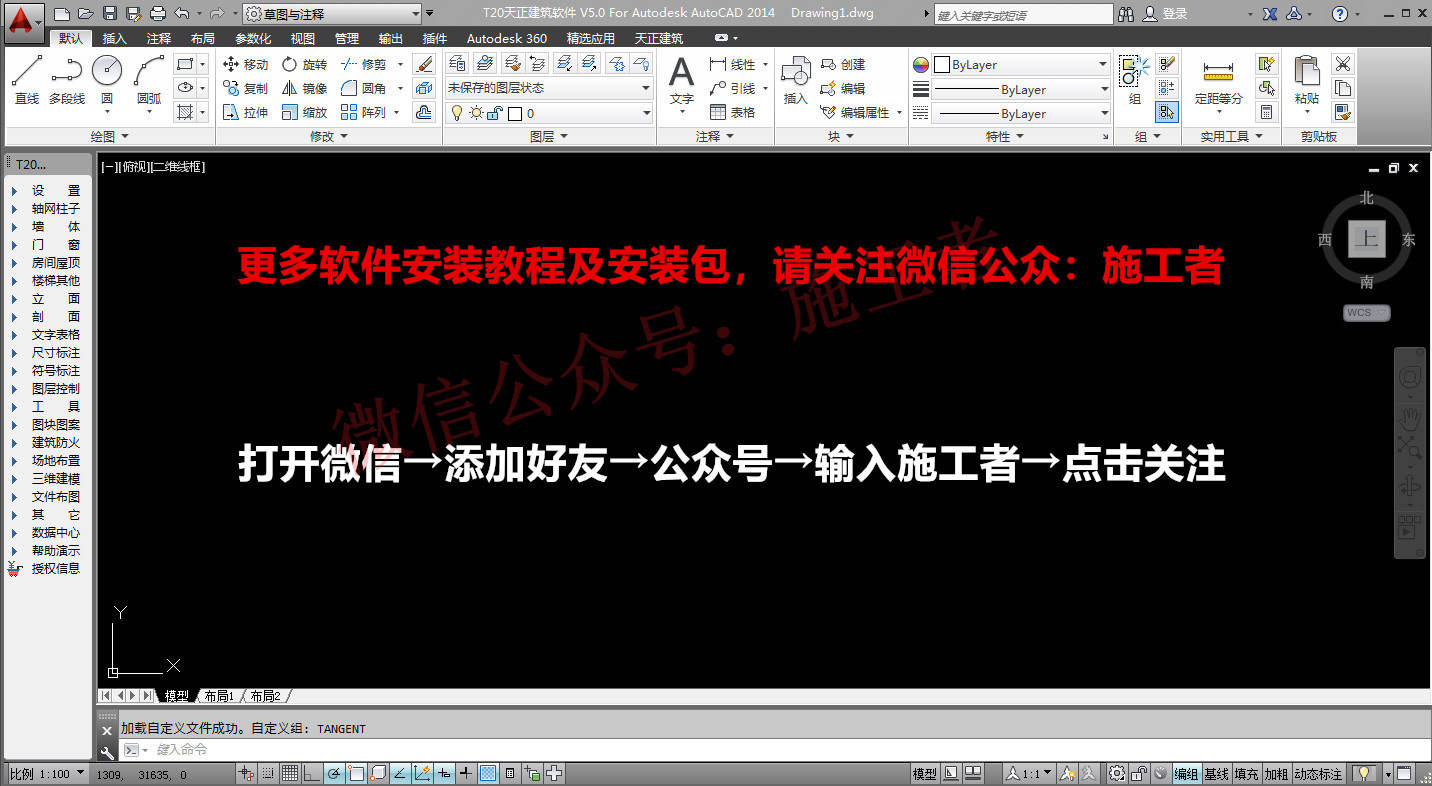
Task: Click the 编辑属性 button in 块 panel
Action: tap(855, 112)
